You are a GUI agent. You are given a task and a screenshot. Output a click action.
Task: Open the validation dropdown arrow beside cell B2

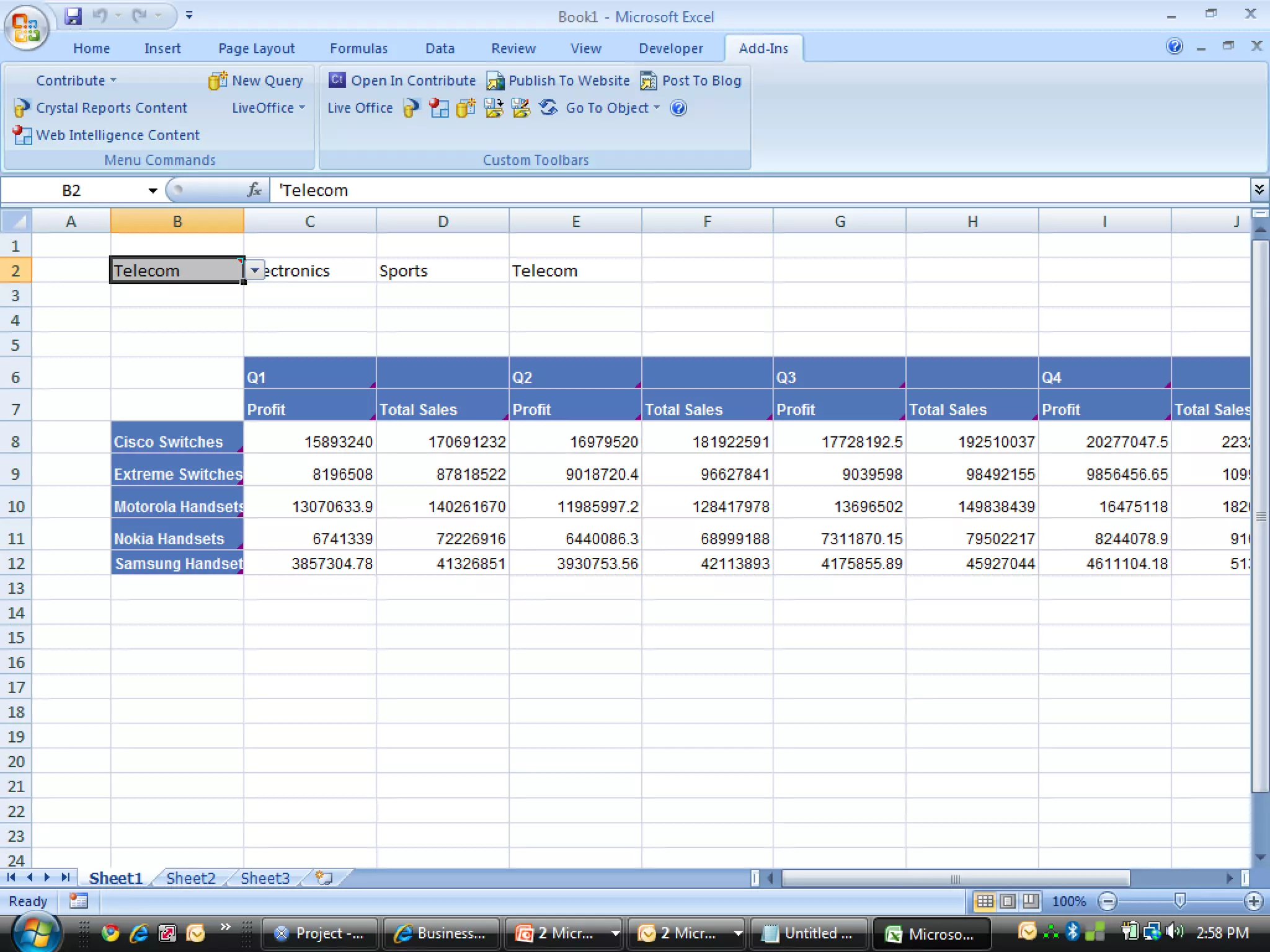point(254,270)
